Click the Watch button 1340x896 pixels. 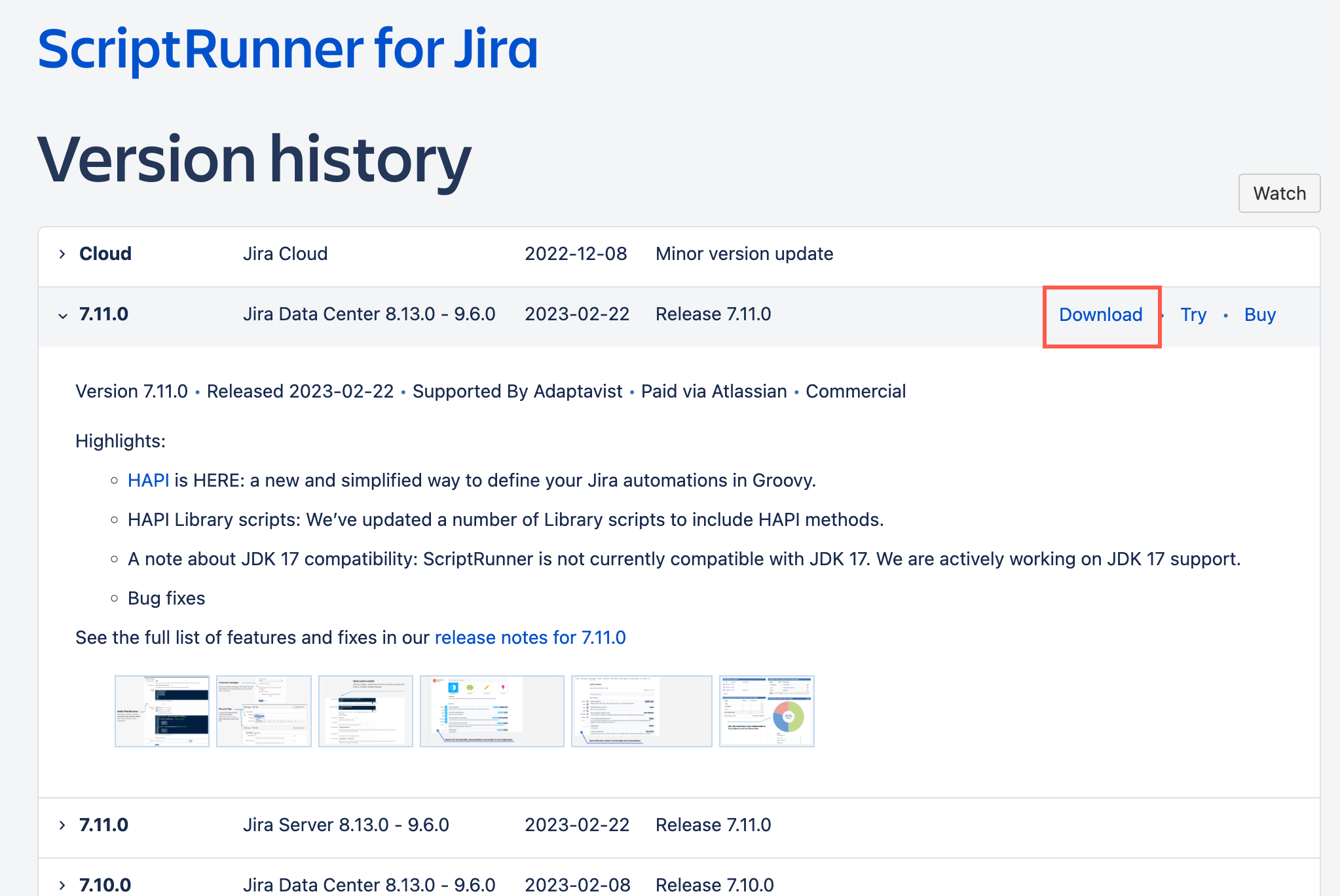(x=1279, y=193)
